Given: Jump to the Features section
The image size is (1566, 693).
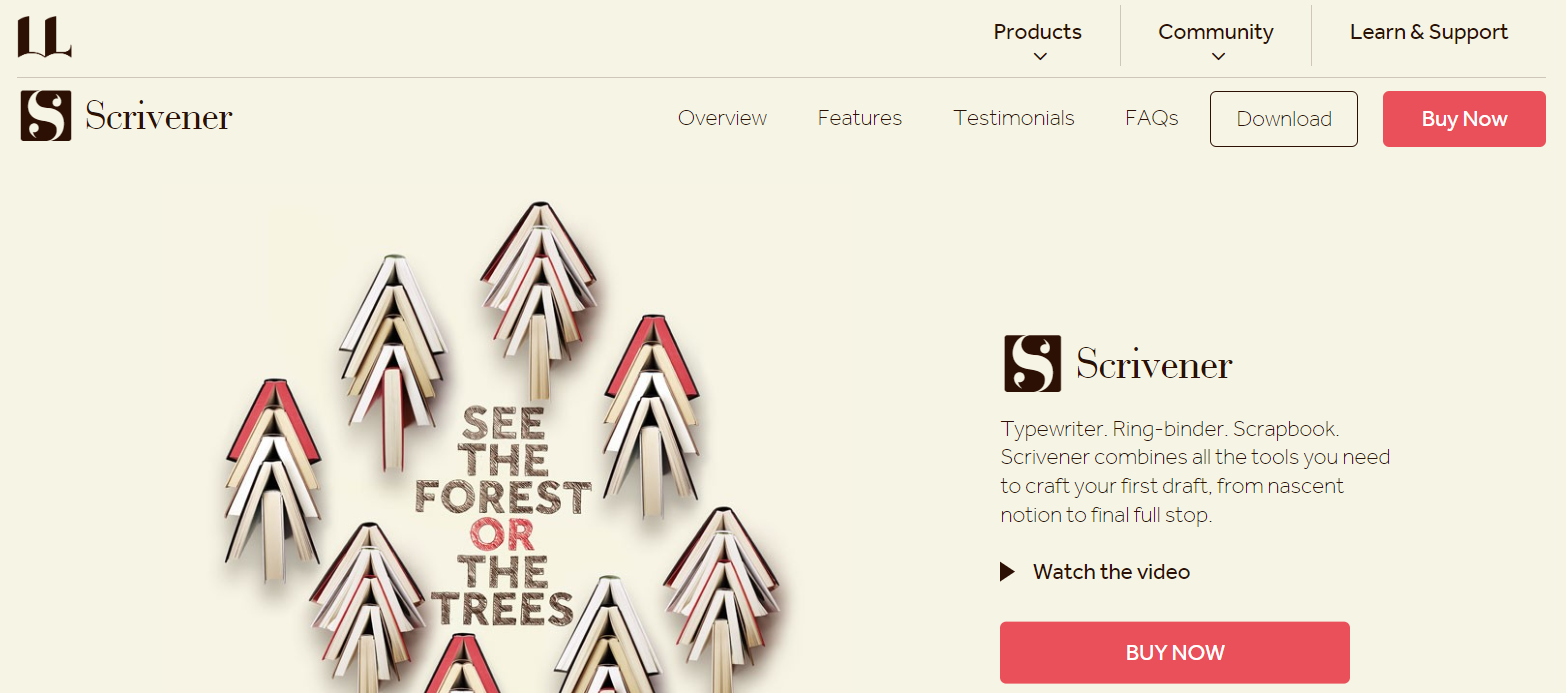Looking at the screenshot, I should [x=860, y=118].
